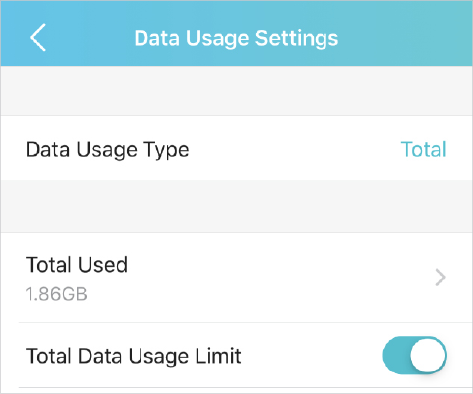
Task: Click the gray spacer above Data Usage Type
Action: tap(236, 91)
